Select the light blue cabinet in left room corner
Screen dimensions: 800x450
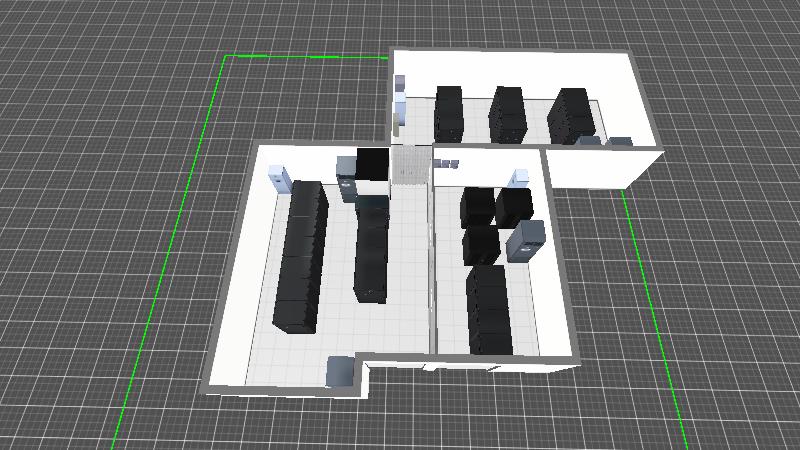(279, 178)
